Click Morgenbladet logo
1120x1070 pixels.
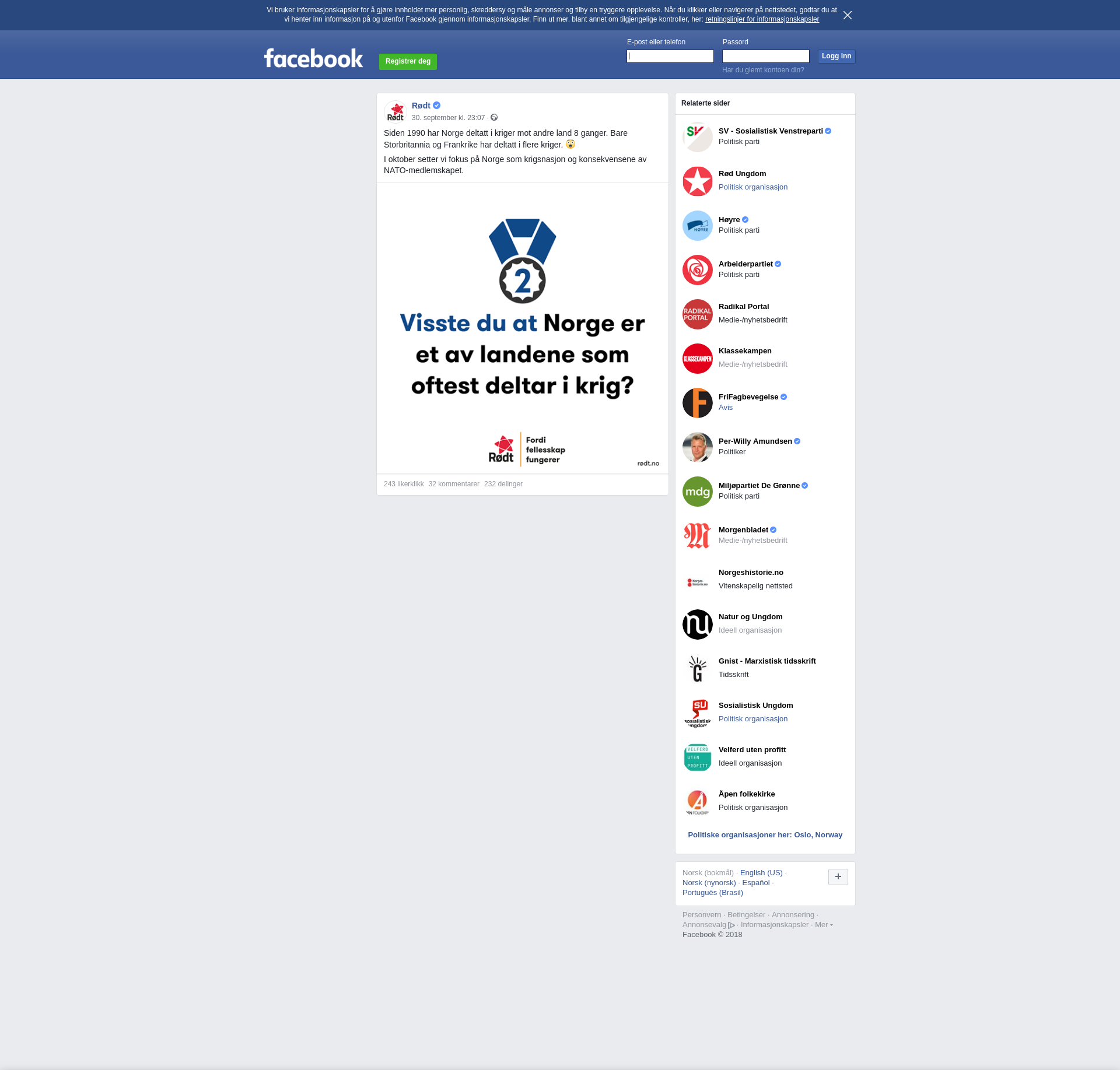[698, 536]
